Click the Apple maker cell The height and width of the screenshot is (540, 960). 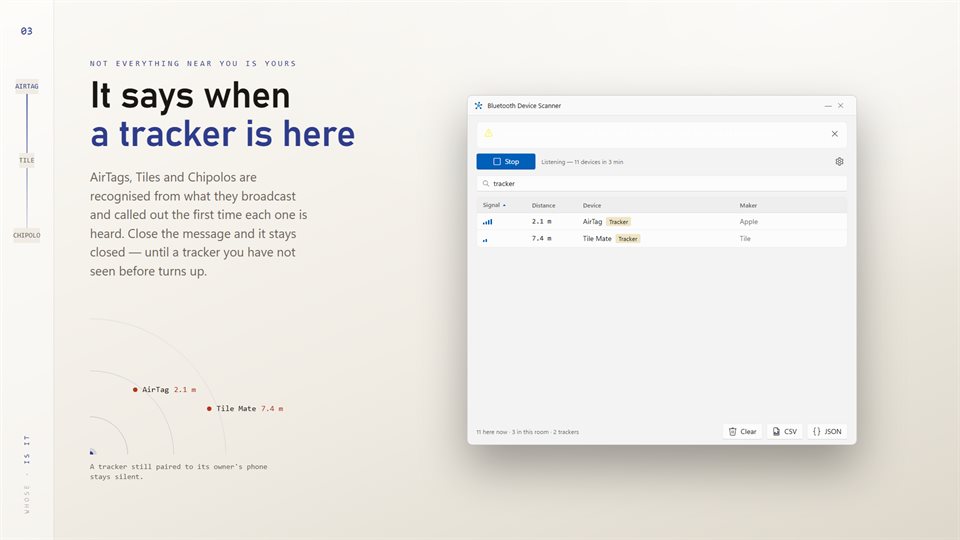tap(749, 222)
